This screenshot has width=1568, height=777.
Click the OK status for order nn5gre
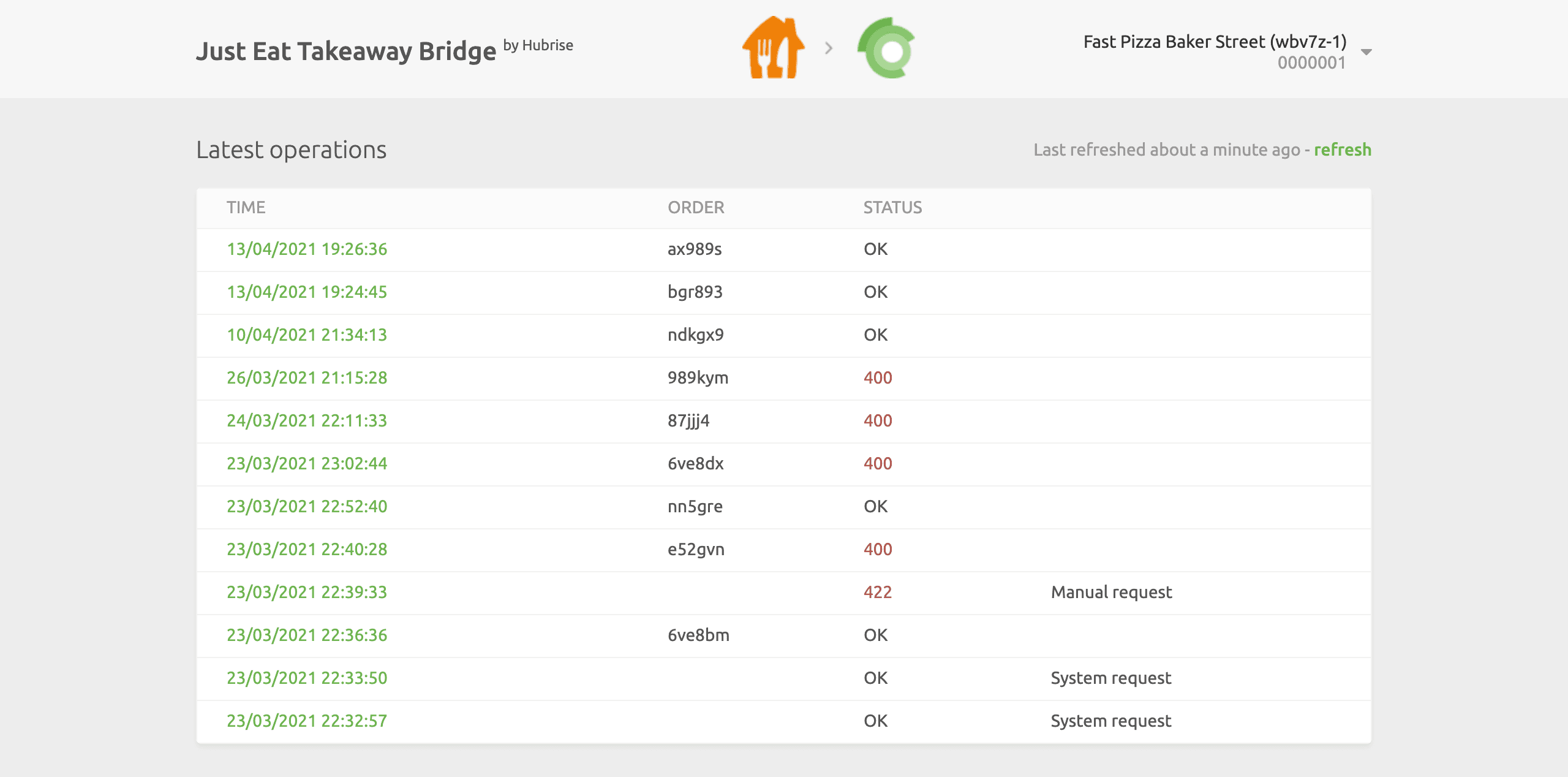coord(876,506)
